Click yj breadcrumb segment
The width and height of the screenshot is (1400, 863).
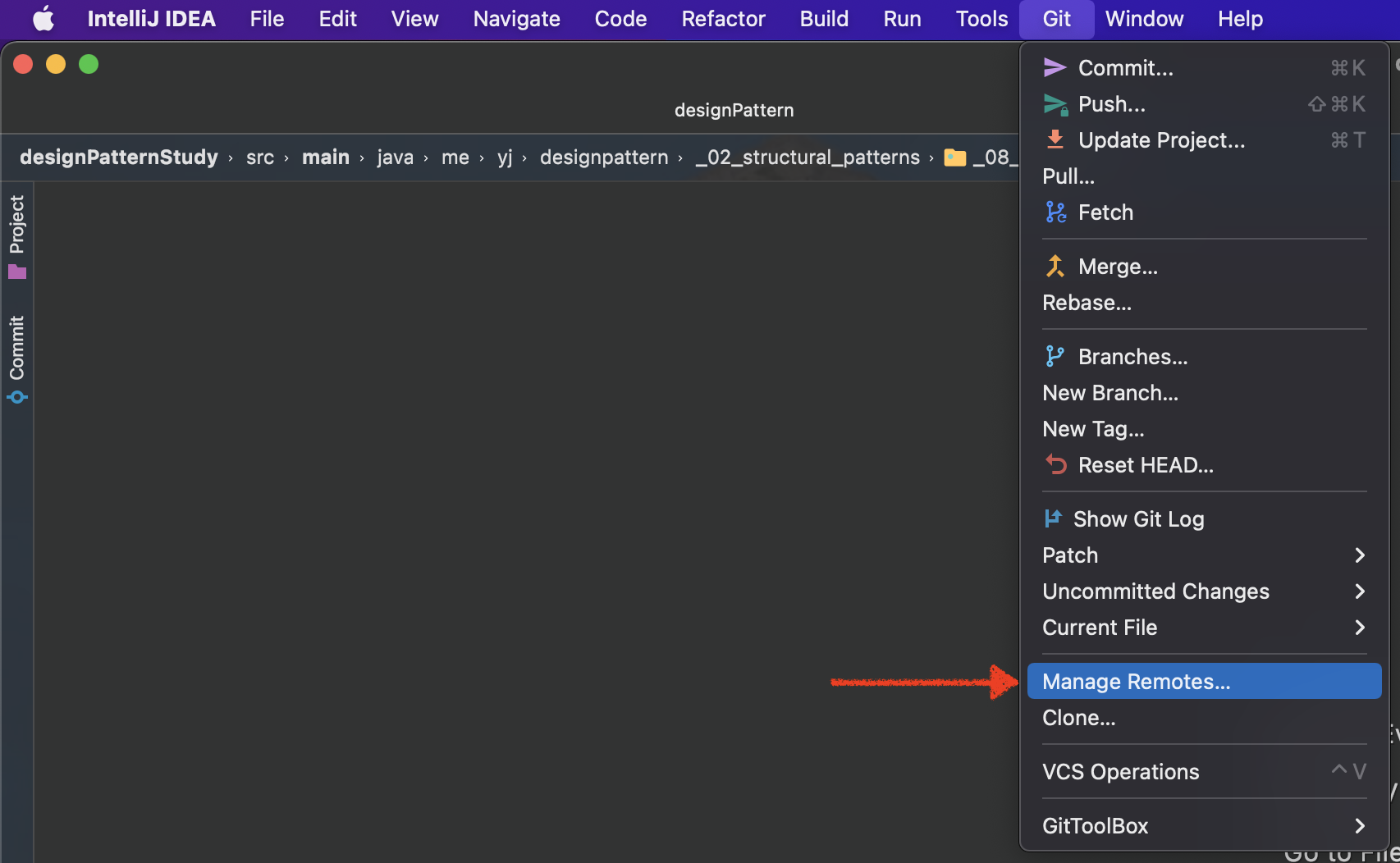pyautogui.click(x=505, y=157)
